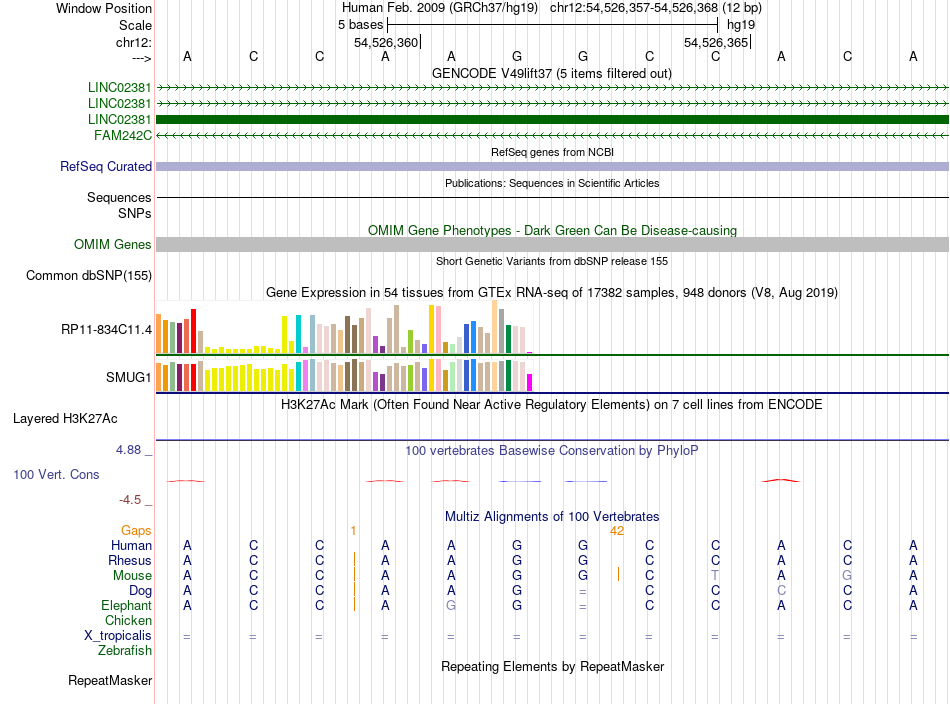Open the RefSeq Curated track label
Image resolution: width=950 pixels, height=704 pixels.
coord(105,167)
